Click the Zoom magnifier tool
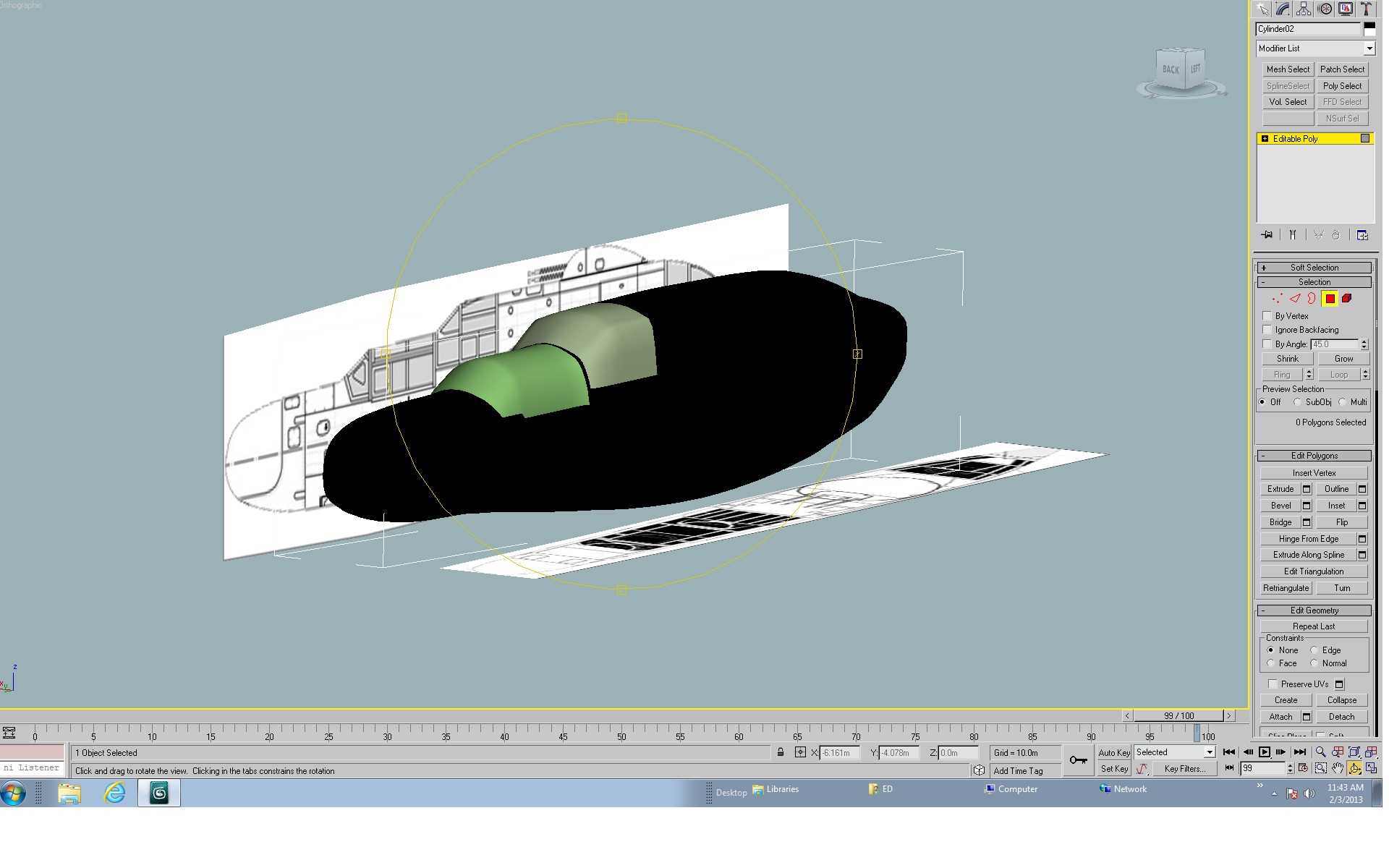 [1321, 752]
